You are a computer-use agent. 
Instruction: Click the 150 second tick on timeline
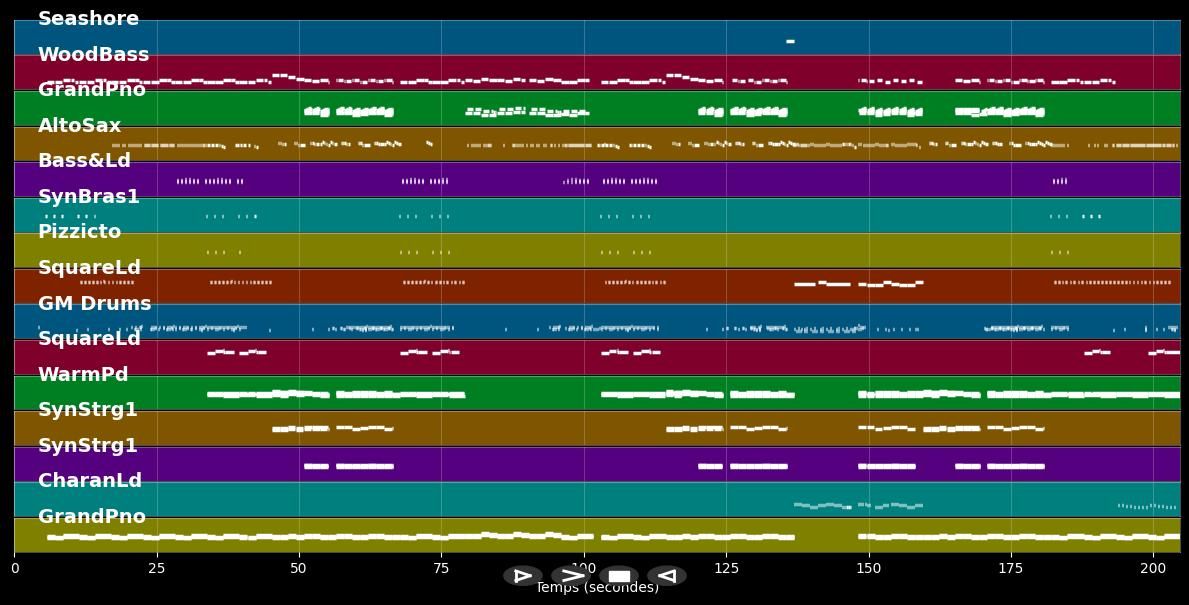pos(869,569)
